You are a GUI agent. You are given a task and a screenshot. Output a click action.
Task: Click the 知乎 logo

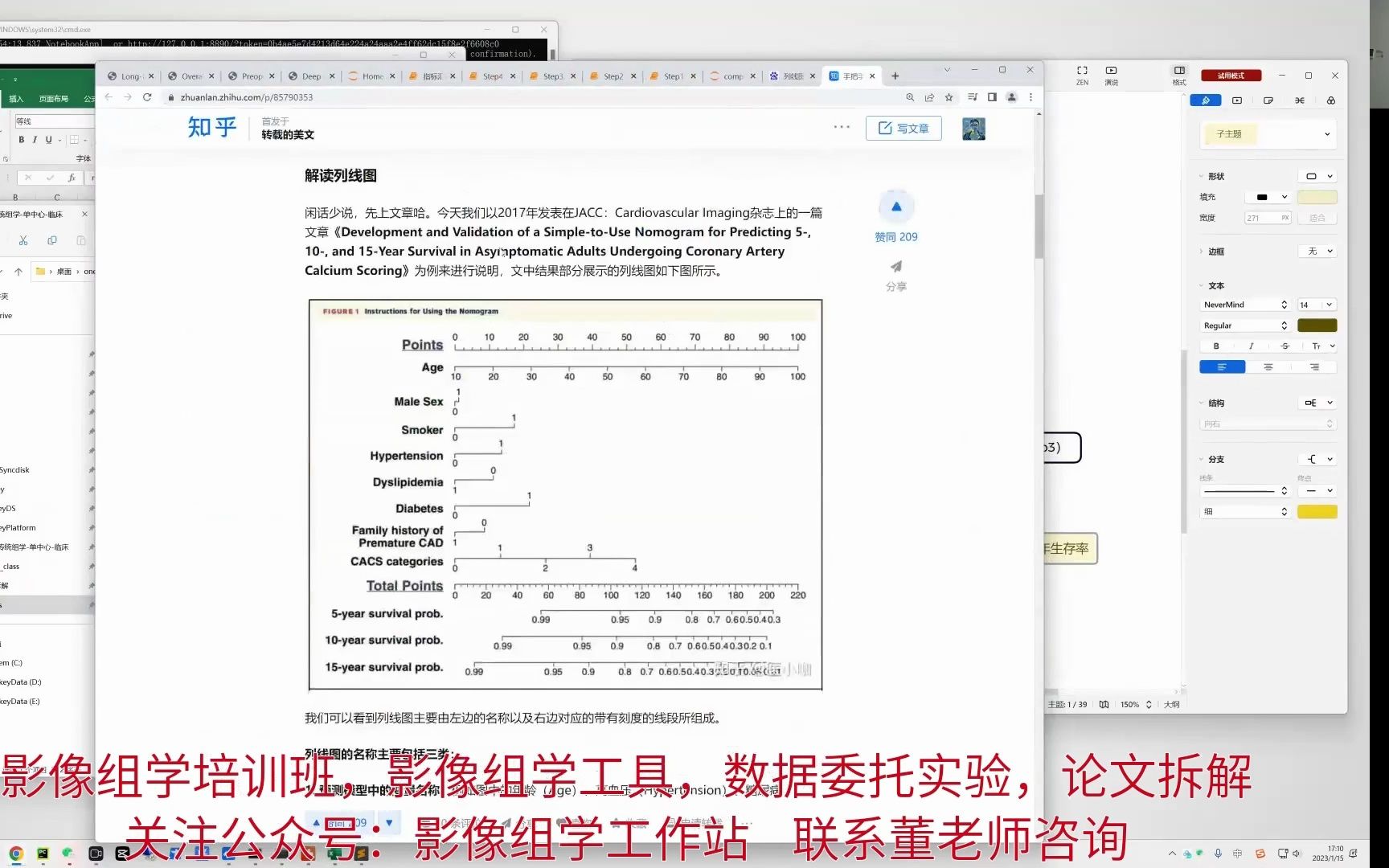coord(212,127)
